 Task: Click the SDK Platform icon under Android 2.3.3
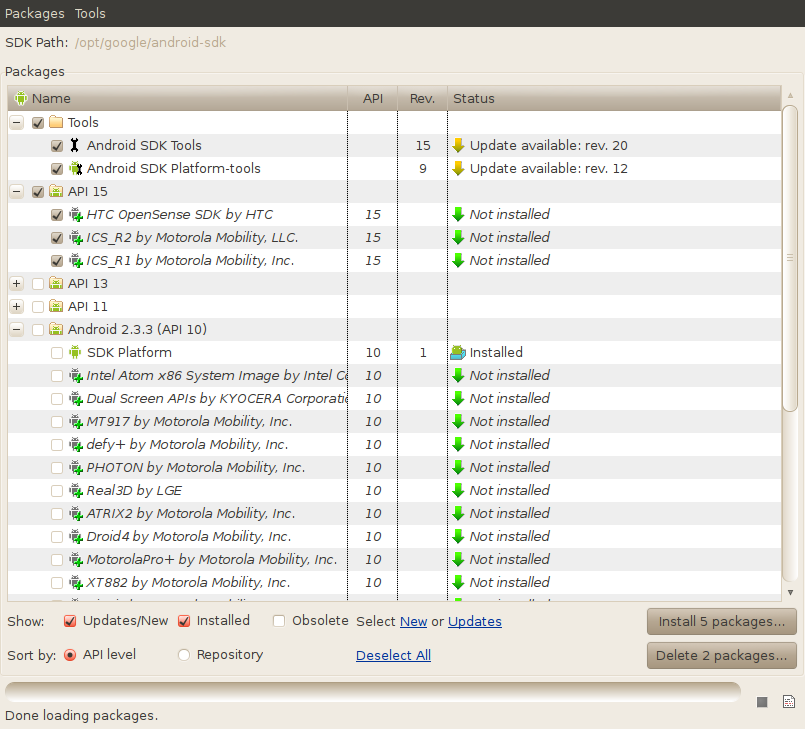pyautogui.click(x=74, y=352)
